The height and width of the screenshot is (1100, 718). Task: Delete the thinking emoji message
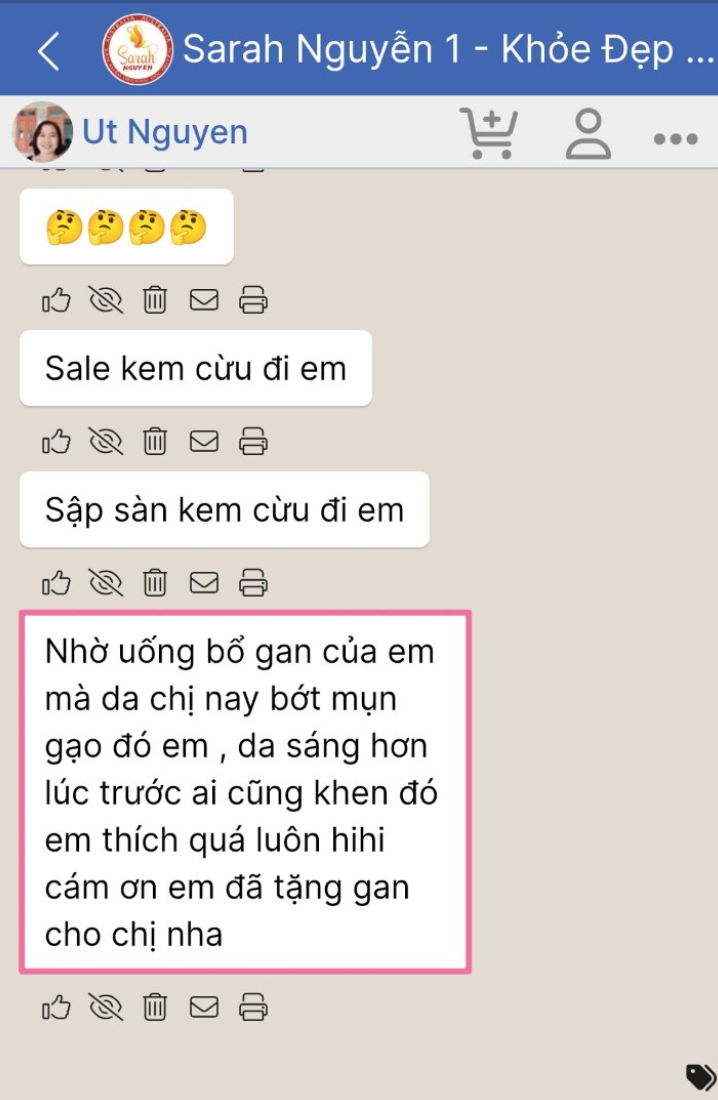pyautogui.click(x=155, y=300)
